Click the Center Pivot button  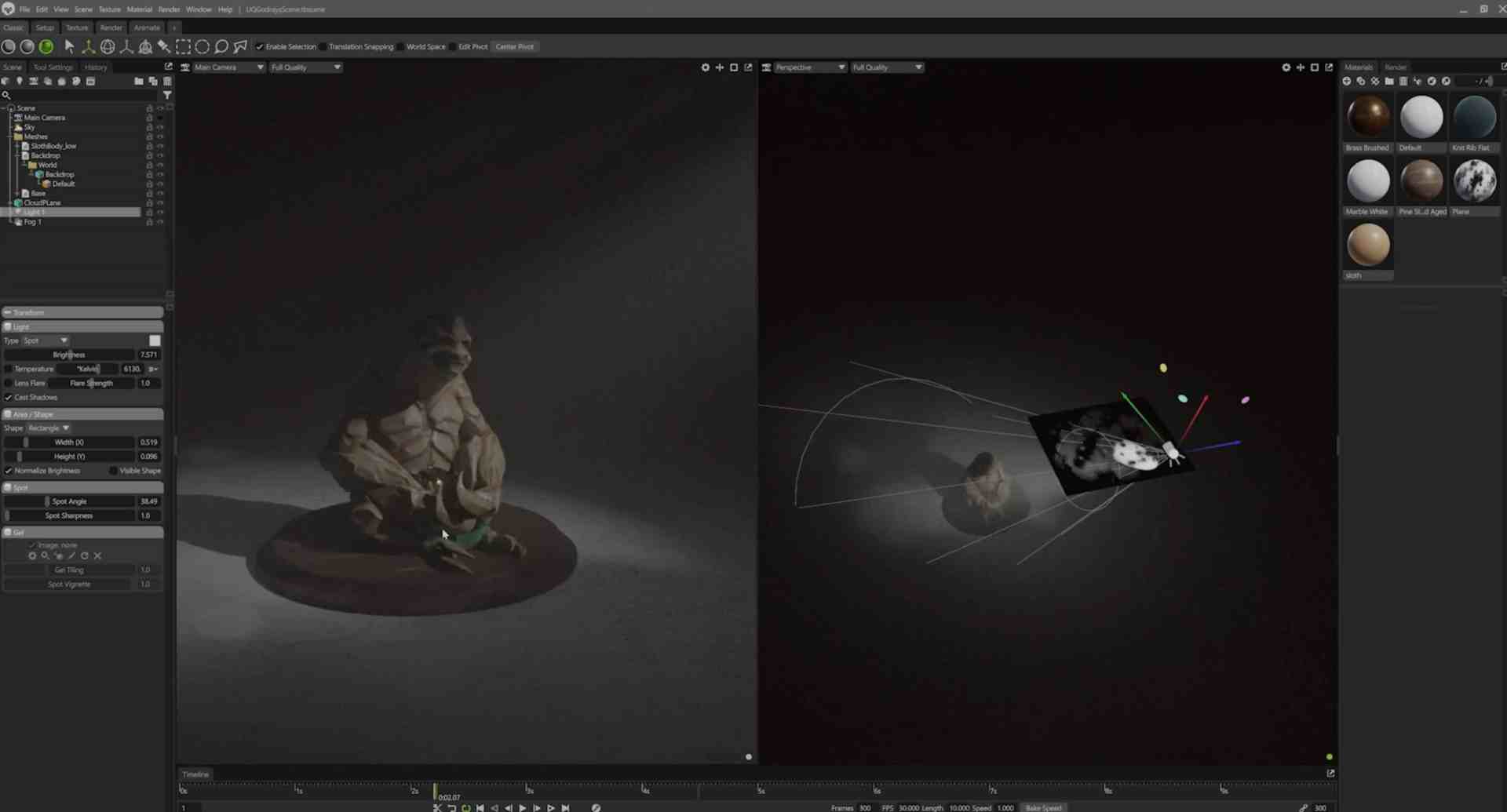pos(515,46)
